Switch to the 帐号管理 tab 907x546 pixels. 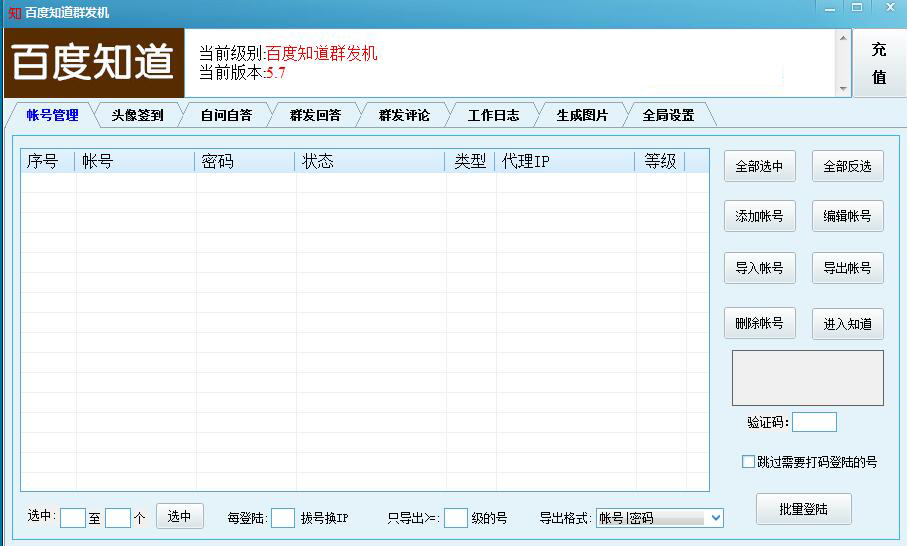coord(52,115)
